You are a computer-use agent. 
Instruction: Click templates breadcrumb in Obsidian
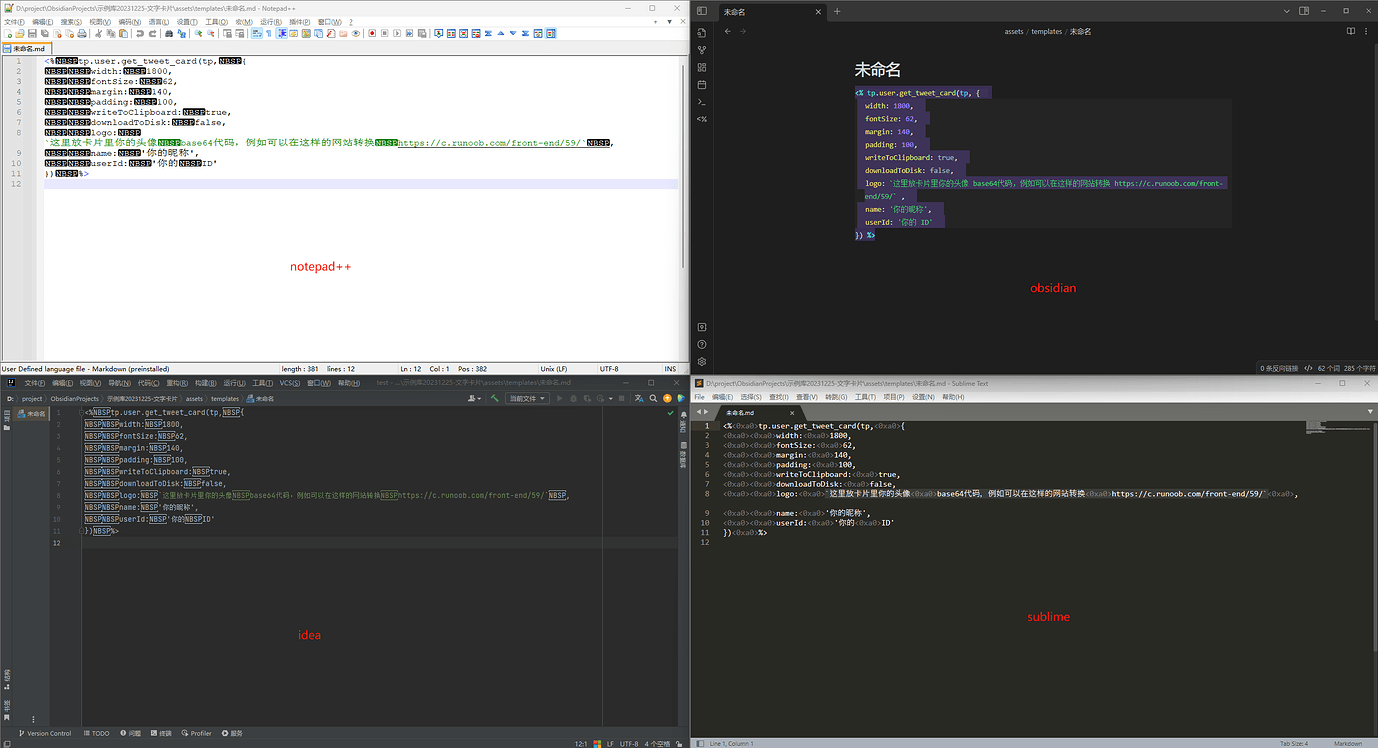point(1047,31)
